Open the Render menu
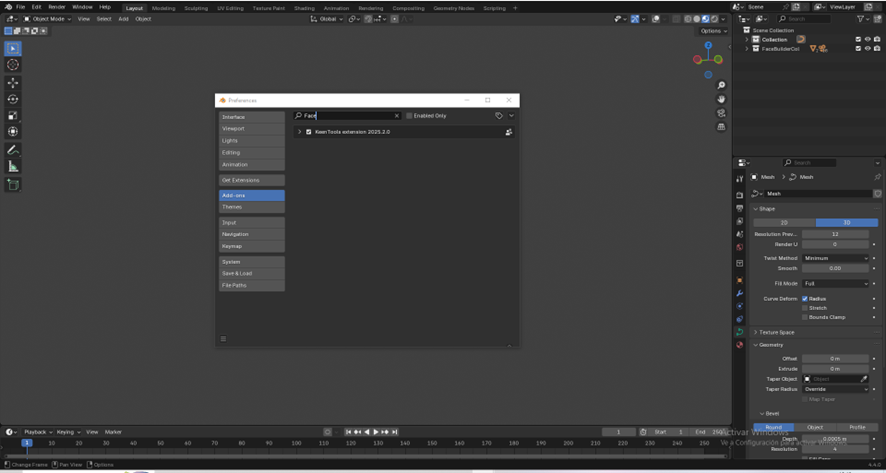This screenshot has width=886, height=473. (x=57, y=7)
